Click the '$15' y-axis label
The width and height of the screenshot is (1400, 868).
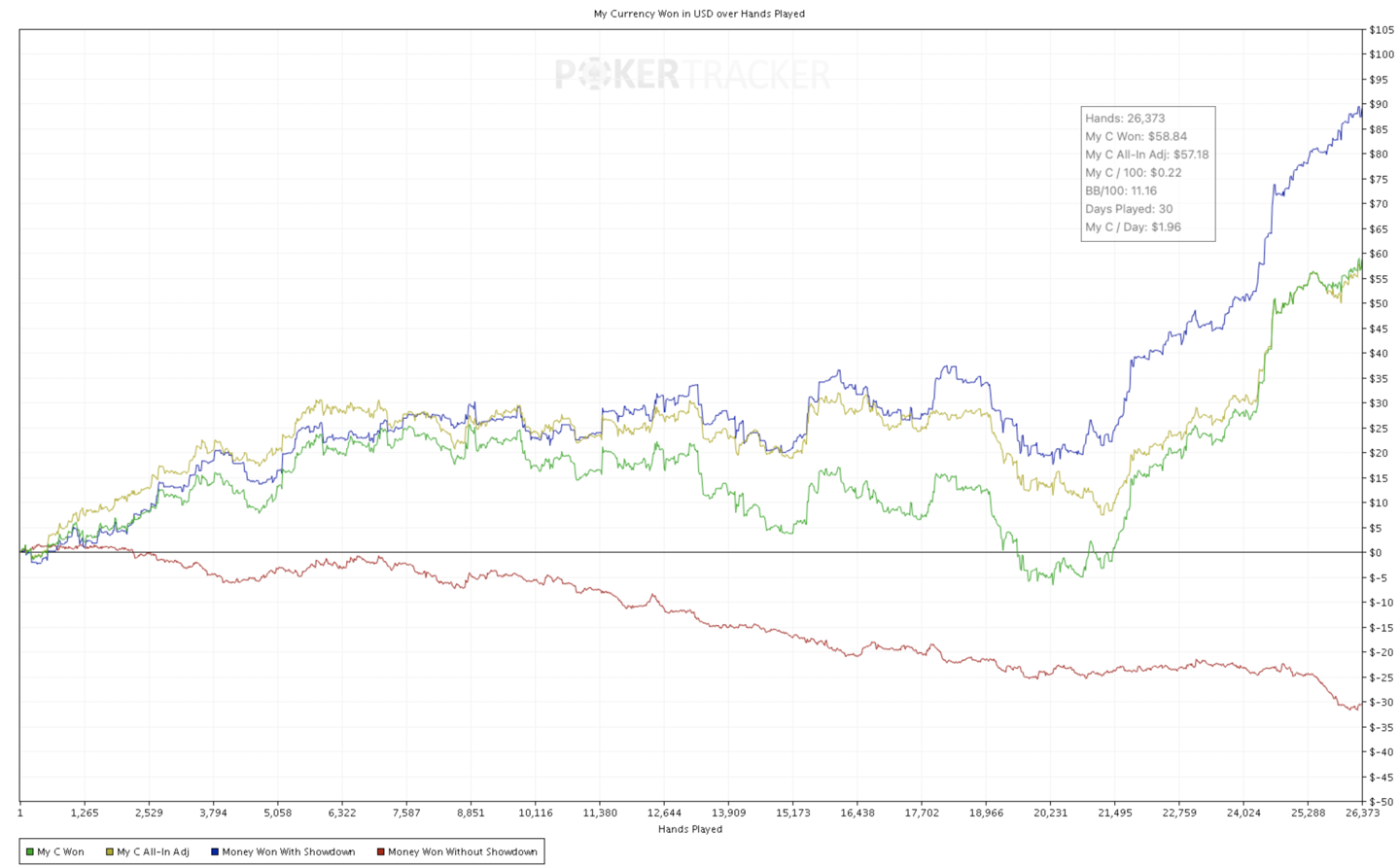pos(1379,478)
